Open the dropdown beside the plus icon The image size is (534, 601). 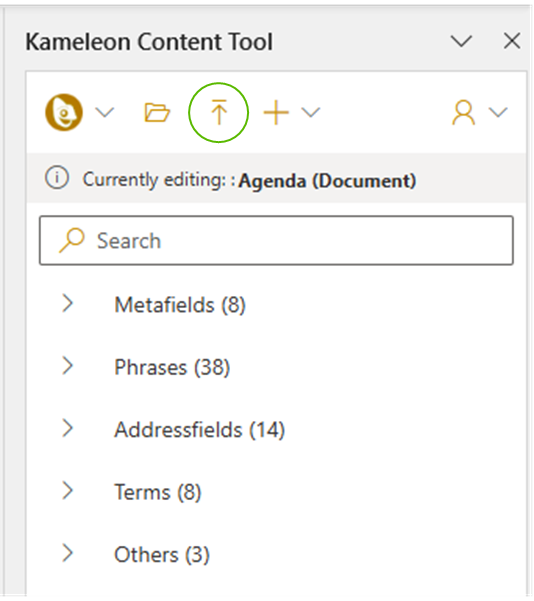[311, 112]
